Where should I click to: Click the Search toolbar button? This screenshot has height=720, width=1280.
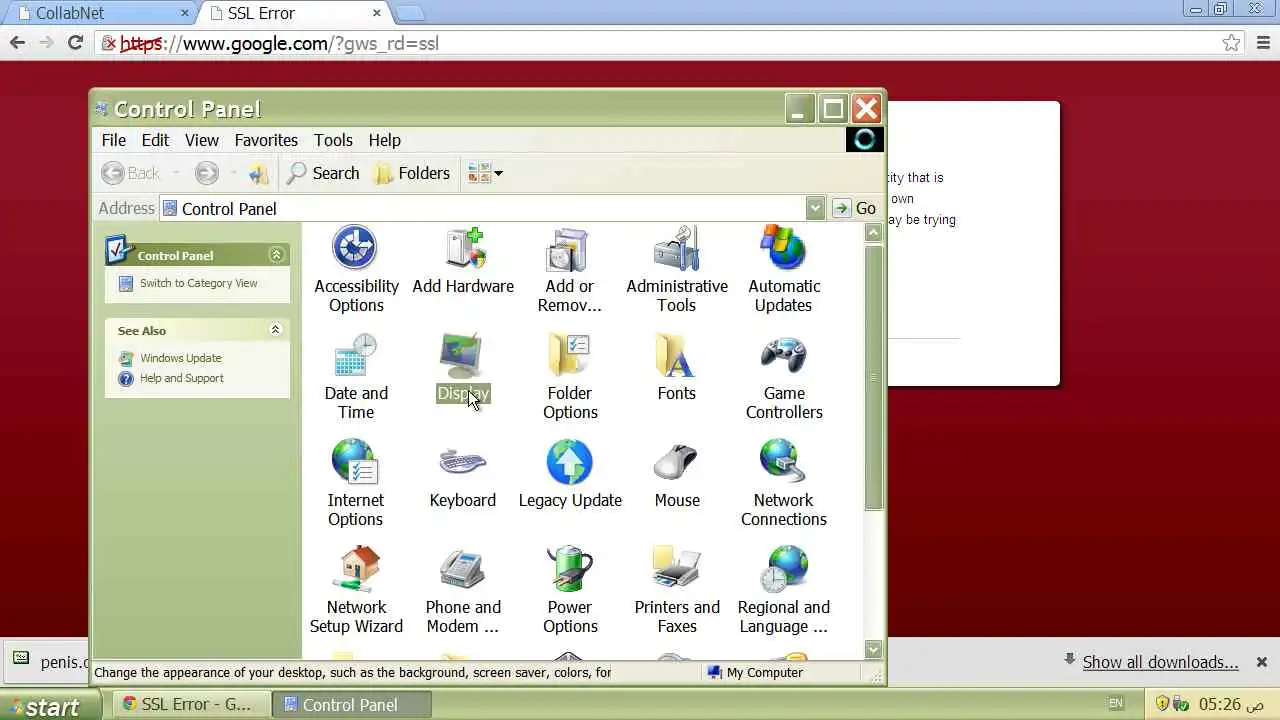click(x=323, y=173)
